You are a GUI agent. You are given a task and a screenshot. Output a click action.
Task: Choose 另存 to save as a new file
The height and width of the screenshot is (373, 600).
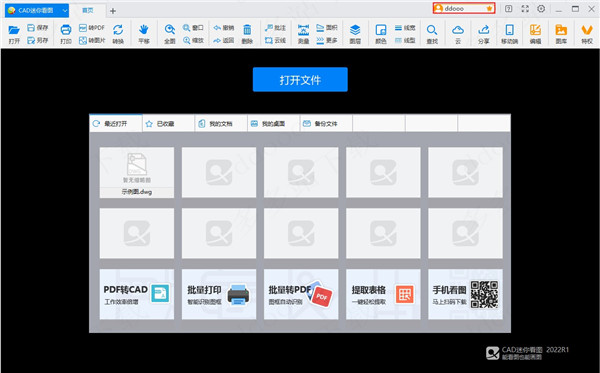point(38,40)
